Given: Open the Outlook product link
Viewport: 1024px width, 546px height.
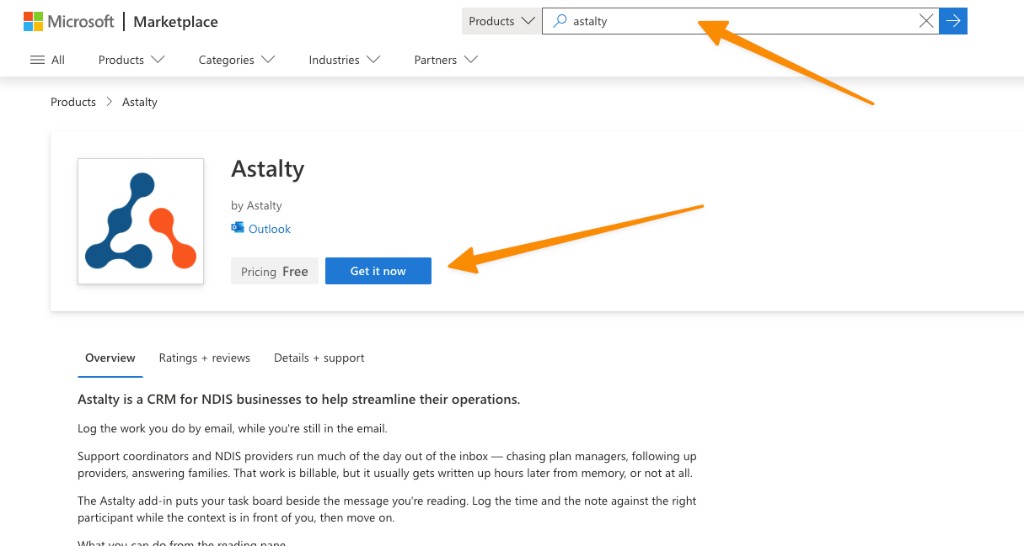Looking at the screenshot, I should [269, 229].
